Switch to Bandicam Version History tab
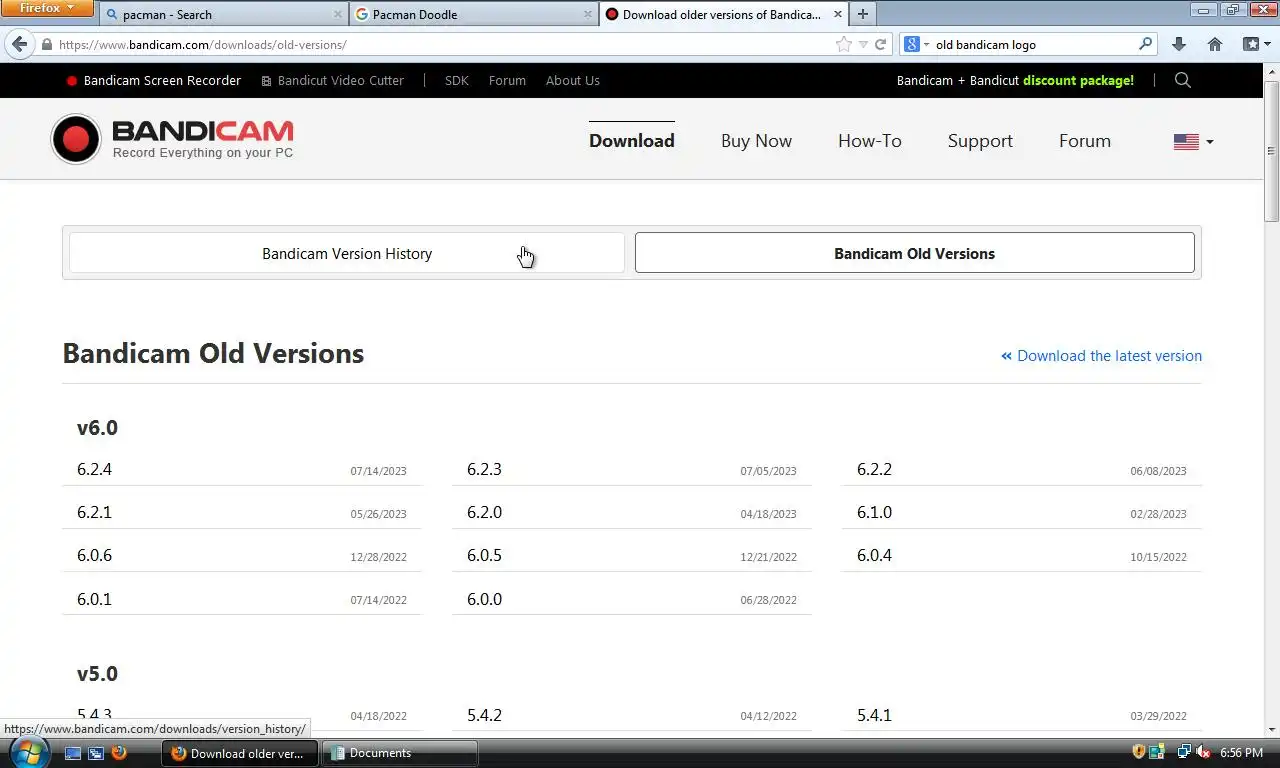1280x768 pixels. pos(346,253)
